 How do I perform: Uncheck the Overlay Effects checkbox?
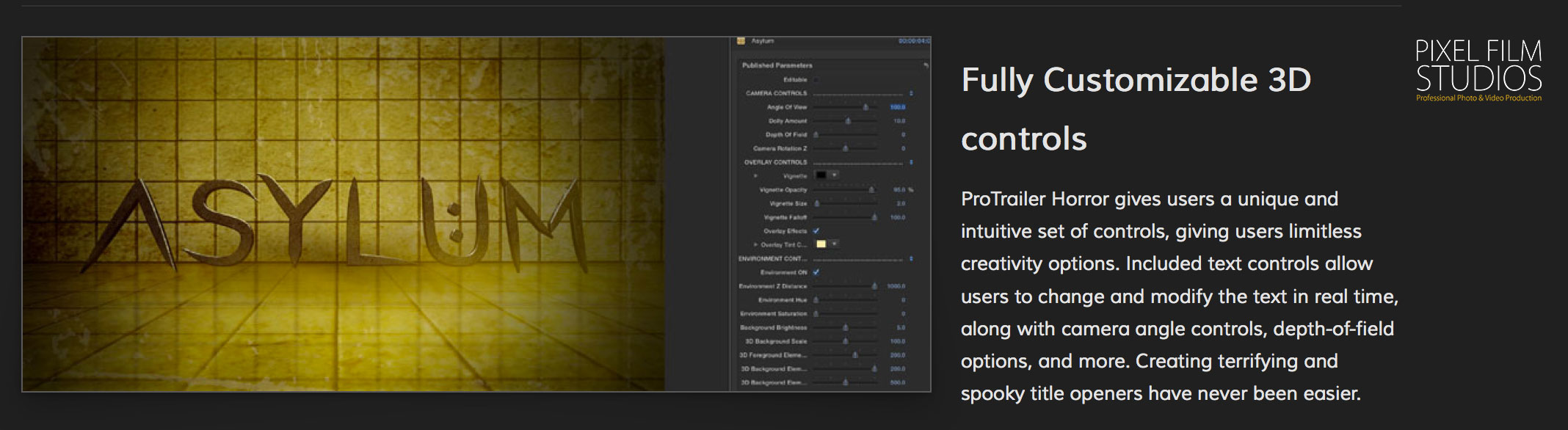coord(816,230)
